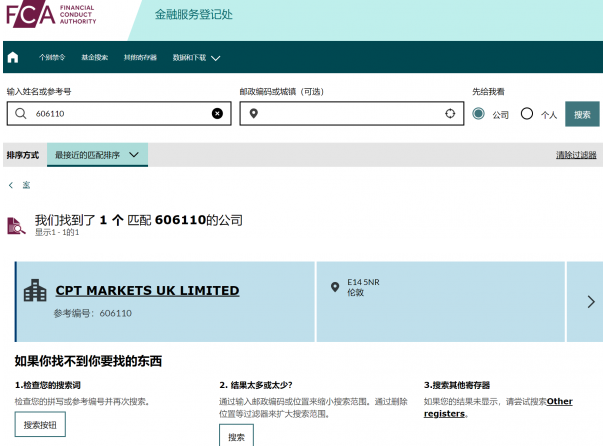Clear the search text with X icon
Screen dimensions: 603x446
(217, 114)
